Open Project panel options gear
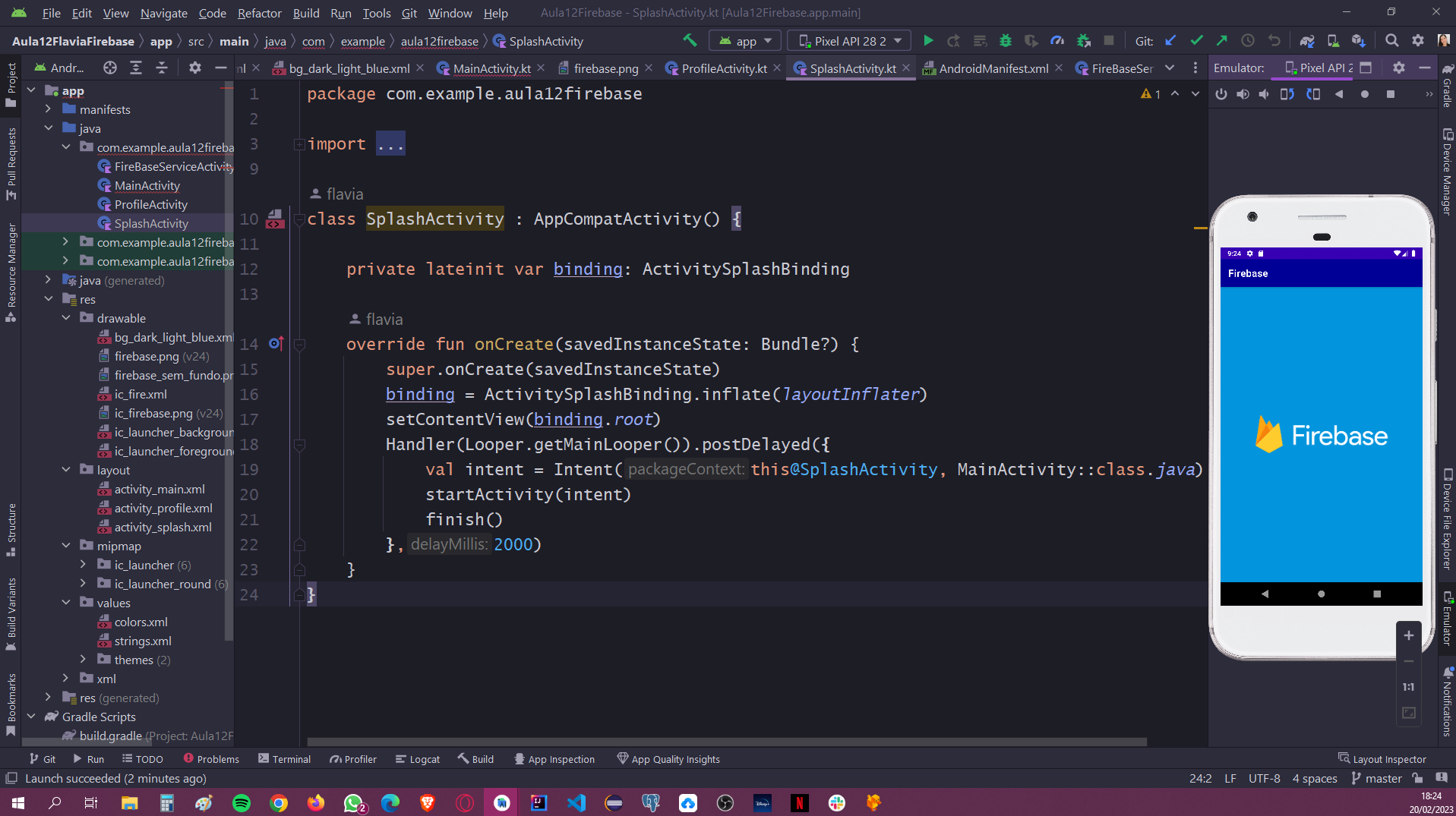 [195, 68]
